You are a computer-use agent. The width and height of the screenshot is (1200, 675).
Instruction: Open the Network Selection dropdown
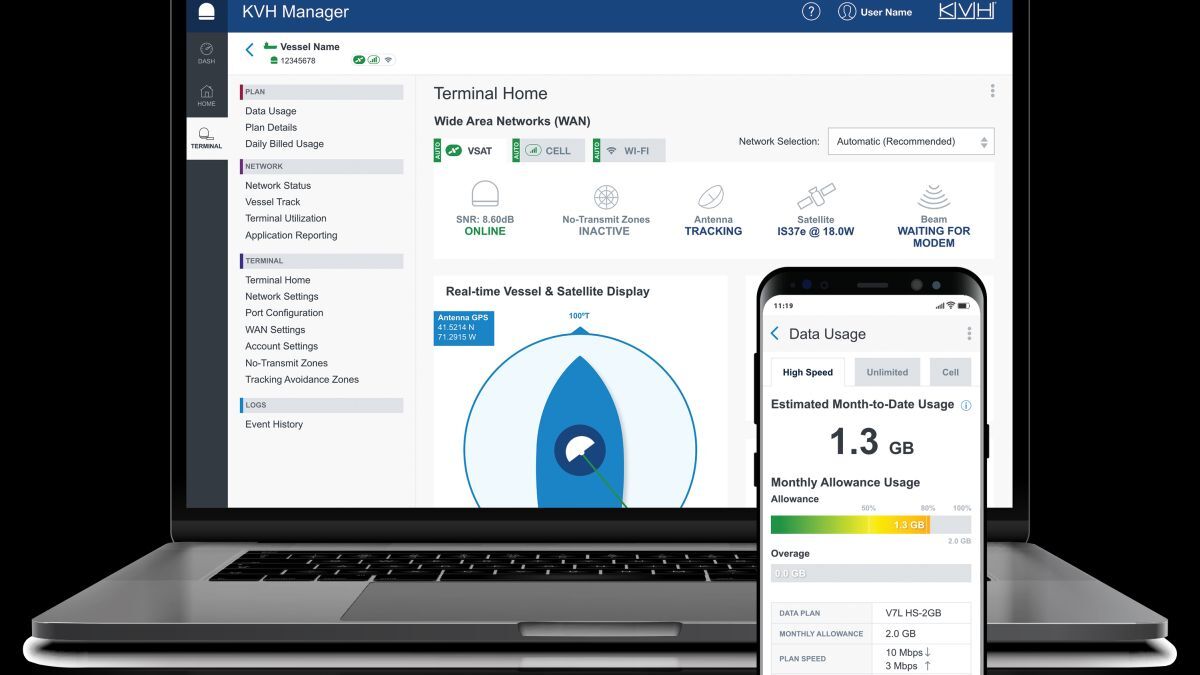tap(910, 141)
